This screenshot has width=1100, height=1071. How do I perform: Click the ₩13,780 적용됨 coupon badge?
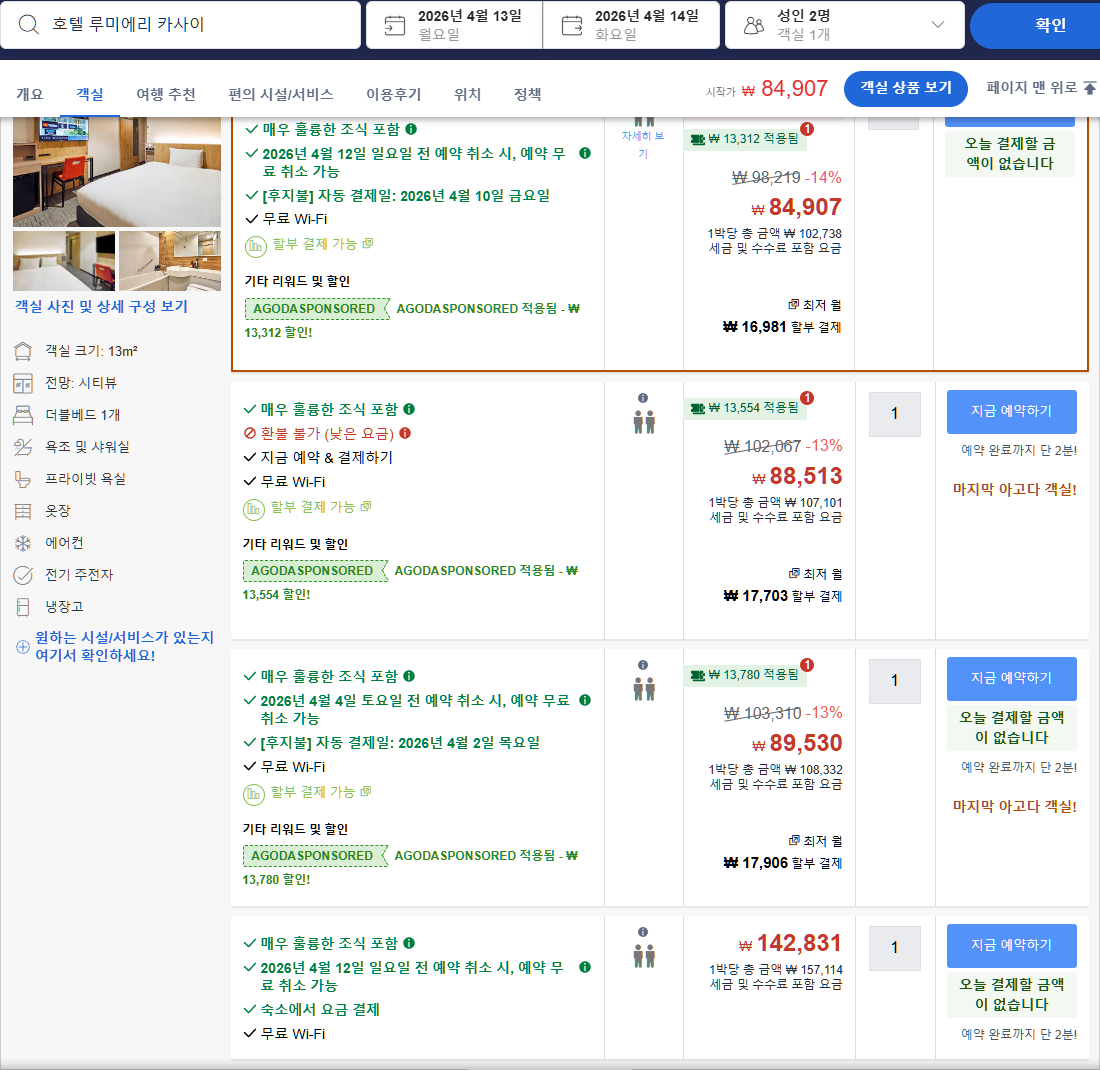click(745, 675)
